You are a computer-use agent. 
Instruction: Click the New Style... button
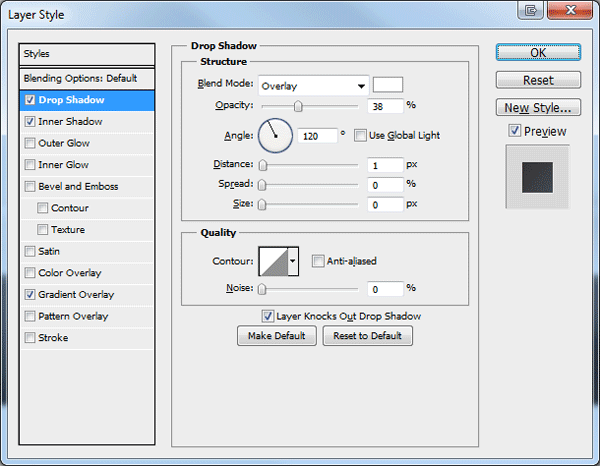(x=538, y=108)
